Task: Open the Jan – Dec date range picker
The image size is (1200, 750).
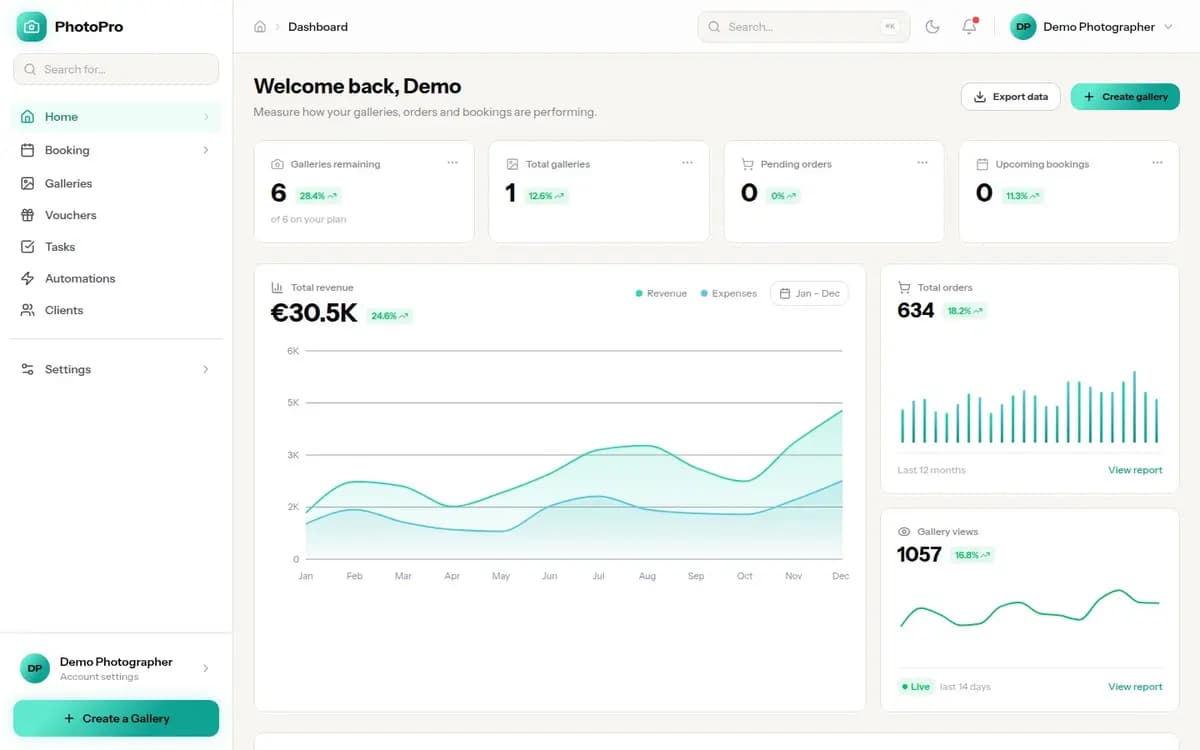Action: 809,293
